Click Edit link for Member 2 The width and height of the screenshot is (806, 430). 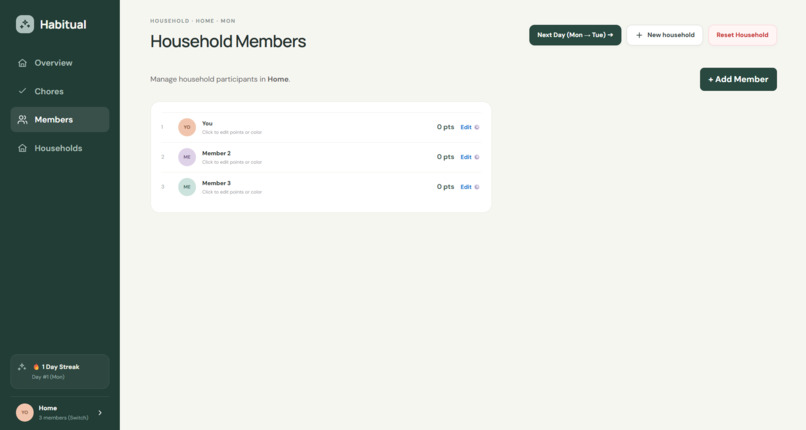coord(466,157)
